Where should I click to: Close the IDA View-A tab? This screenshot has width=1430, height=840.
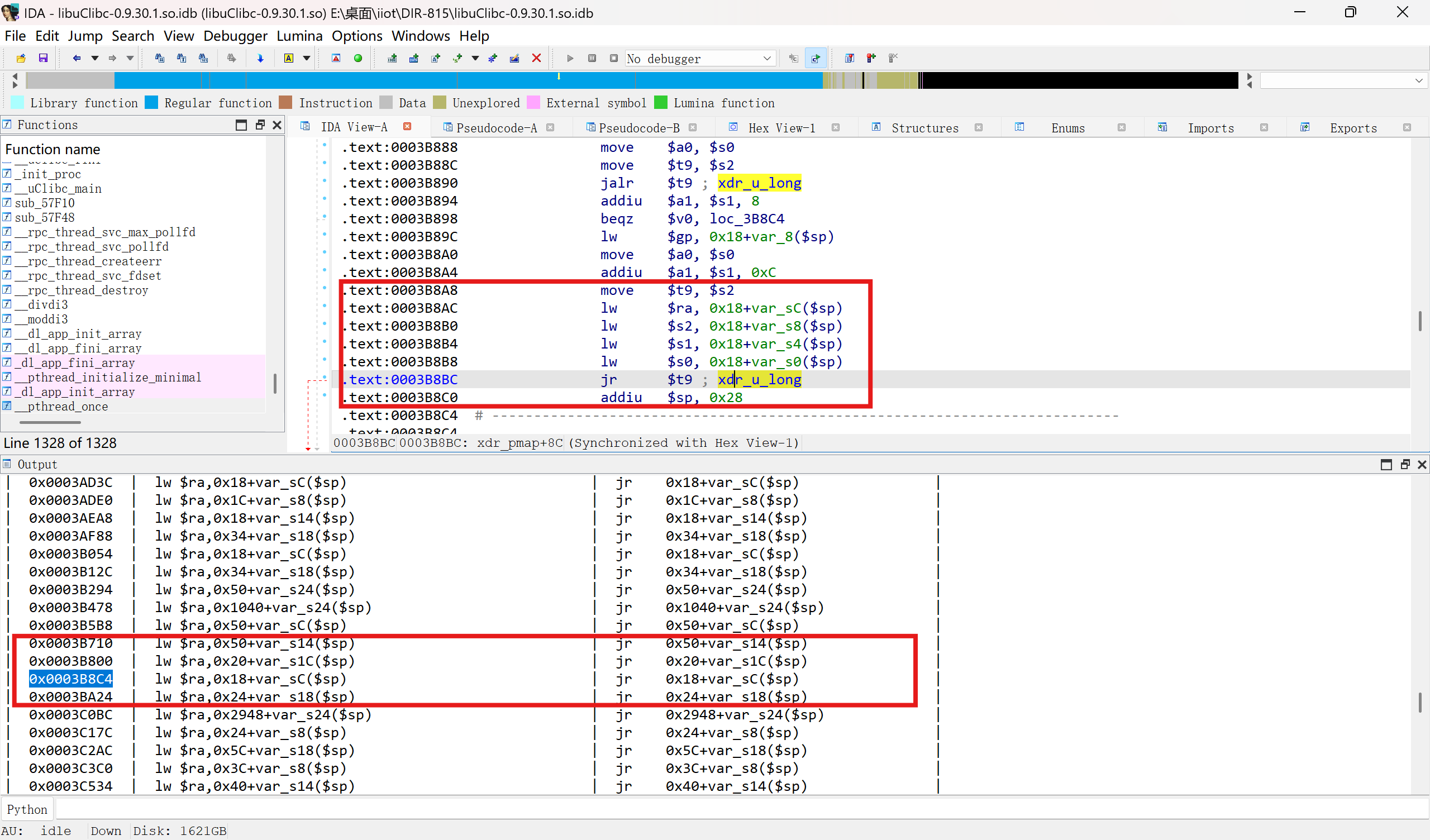coord(407,127)
